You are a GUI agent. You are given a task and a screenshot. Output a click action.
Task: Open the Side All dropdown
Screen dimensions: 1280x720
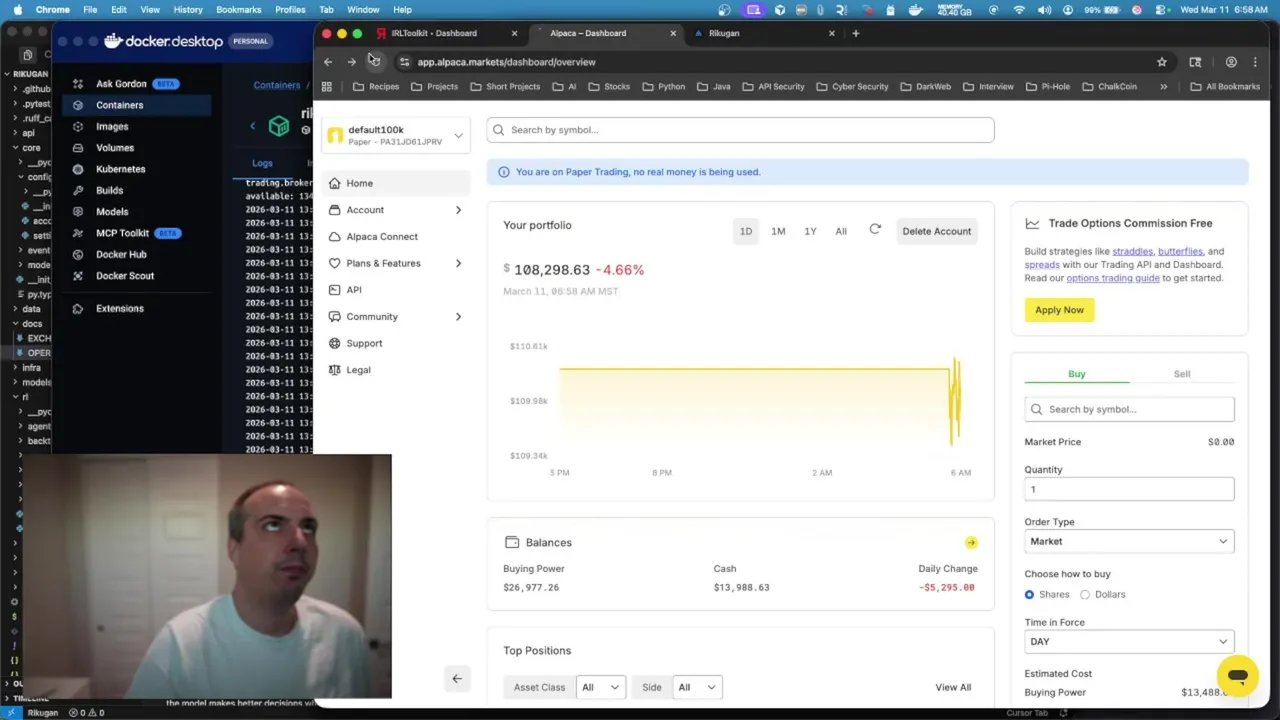click(697, 687)
